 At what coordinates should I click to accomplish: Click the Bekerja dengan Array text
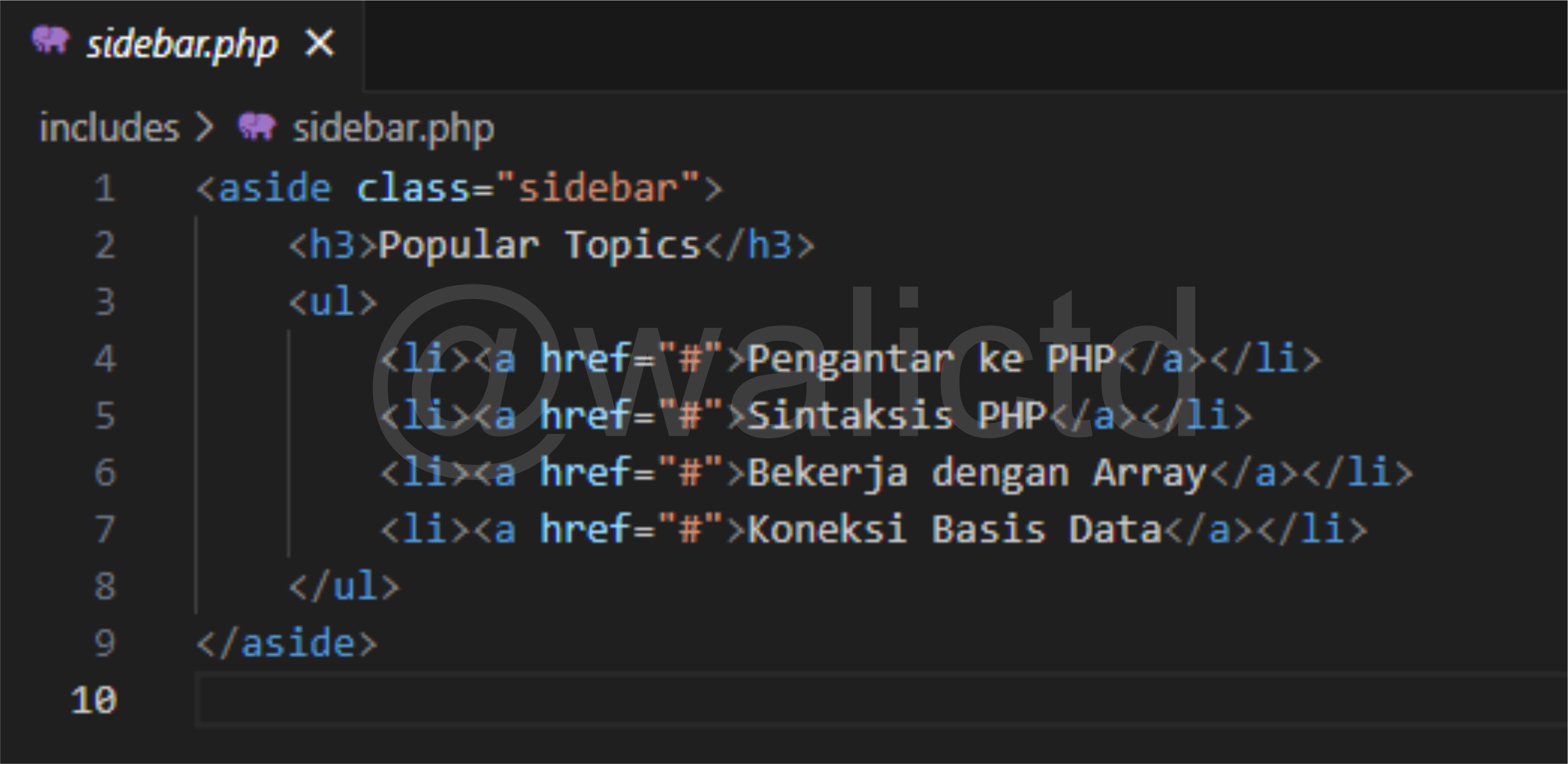976,472
